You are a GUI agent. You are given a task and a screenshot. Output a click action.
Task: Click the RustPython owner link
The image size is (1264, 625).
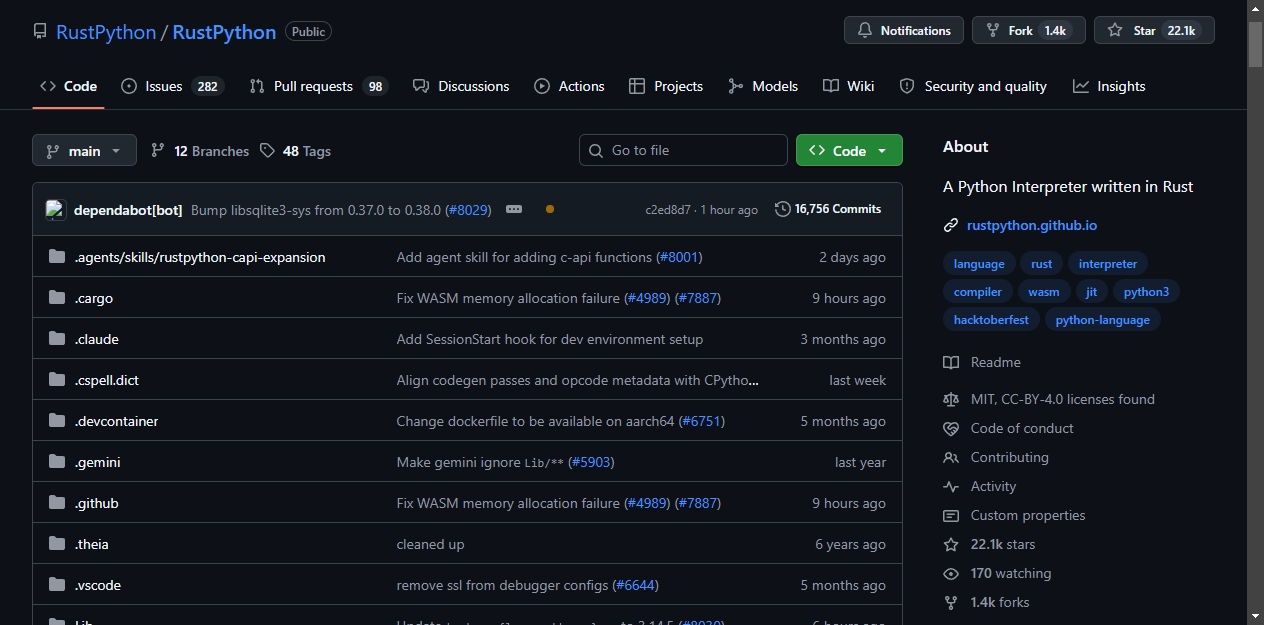(x=106, y=32)
